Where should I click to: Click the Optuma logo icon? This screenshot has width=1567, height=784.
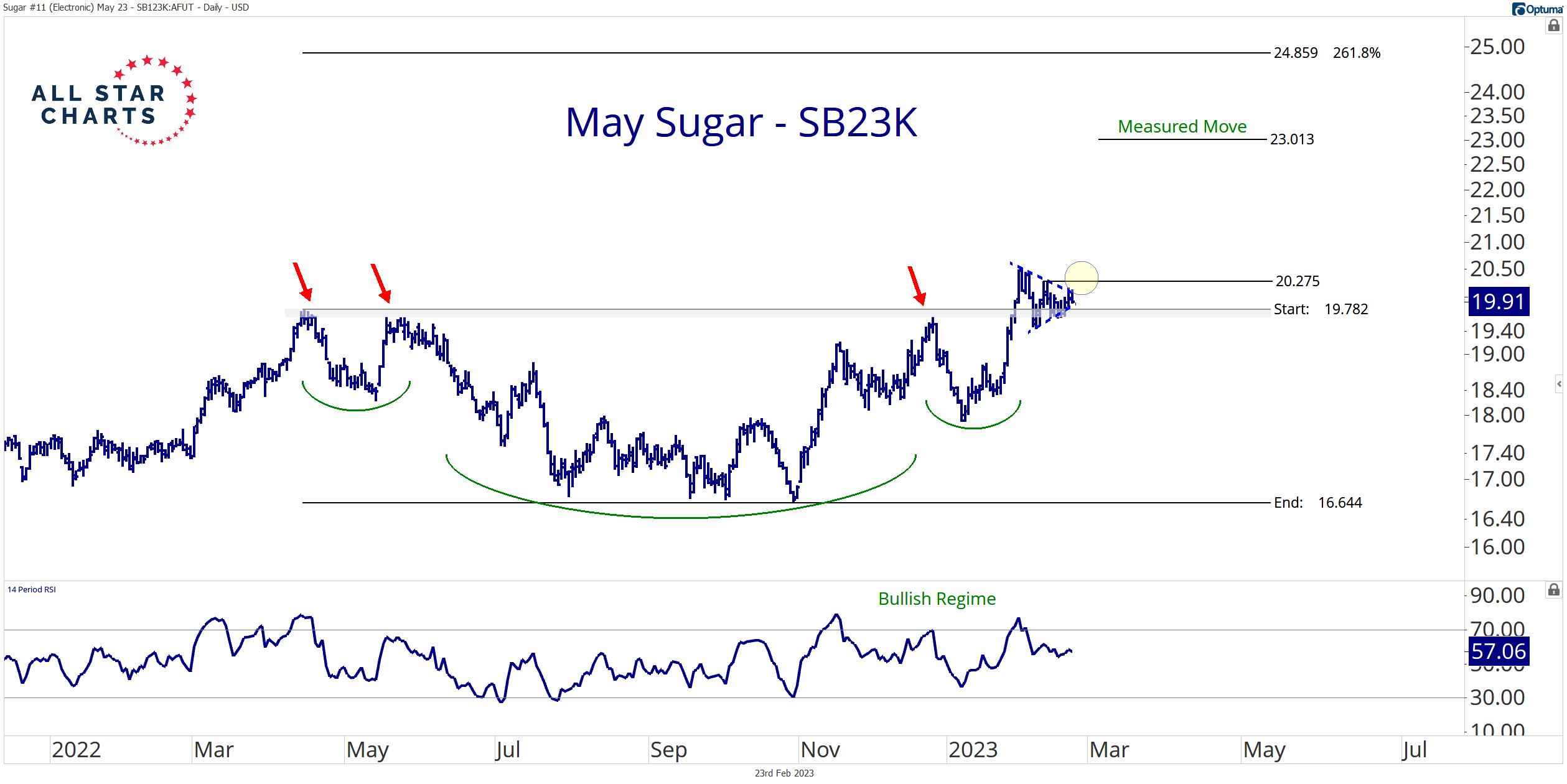click(x=1518, y=9)
